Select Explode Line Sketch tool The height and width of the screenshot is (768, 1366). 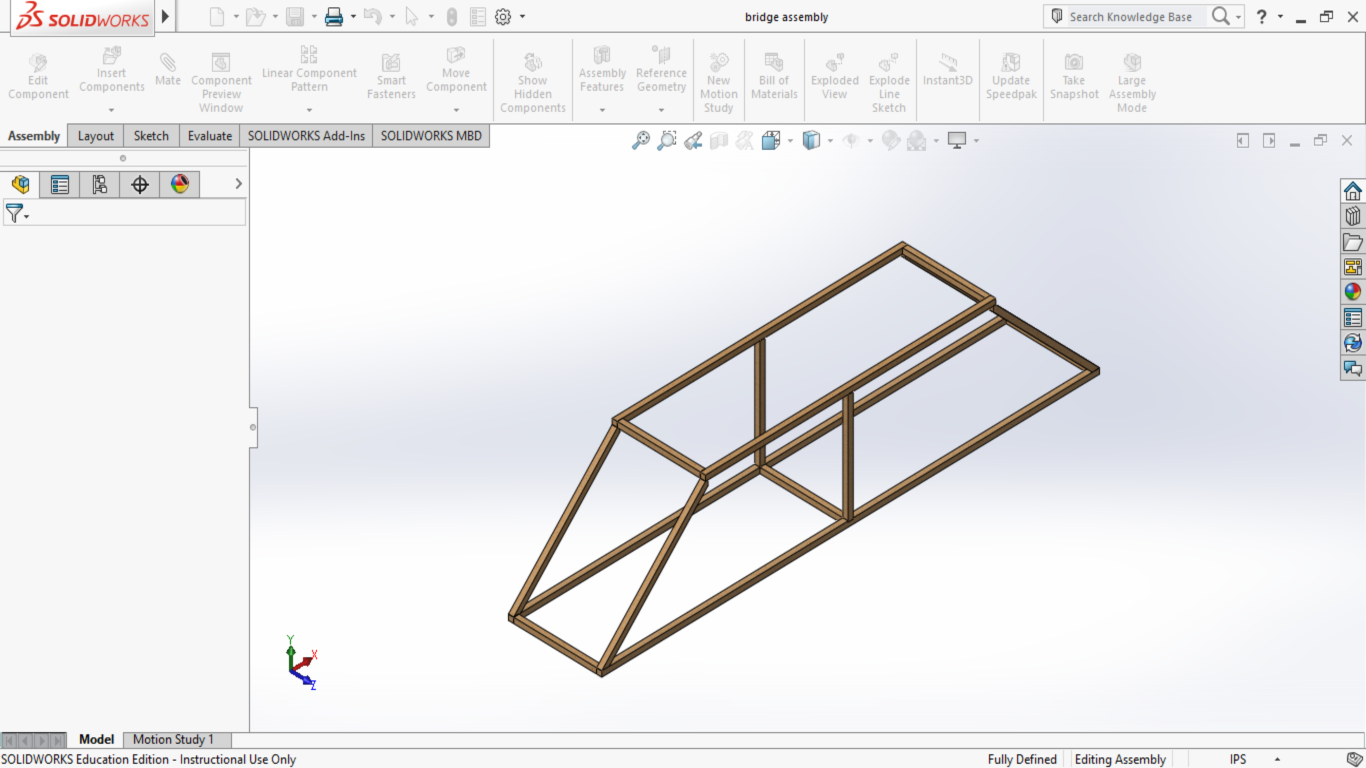(889, 83)
